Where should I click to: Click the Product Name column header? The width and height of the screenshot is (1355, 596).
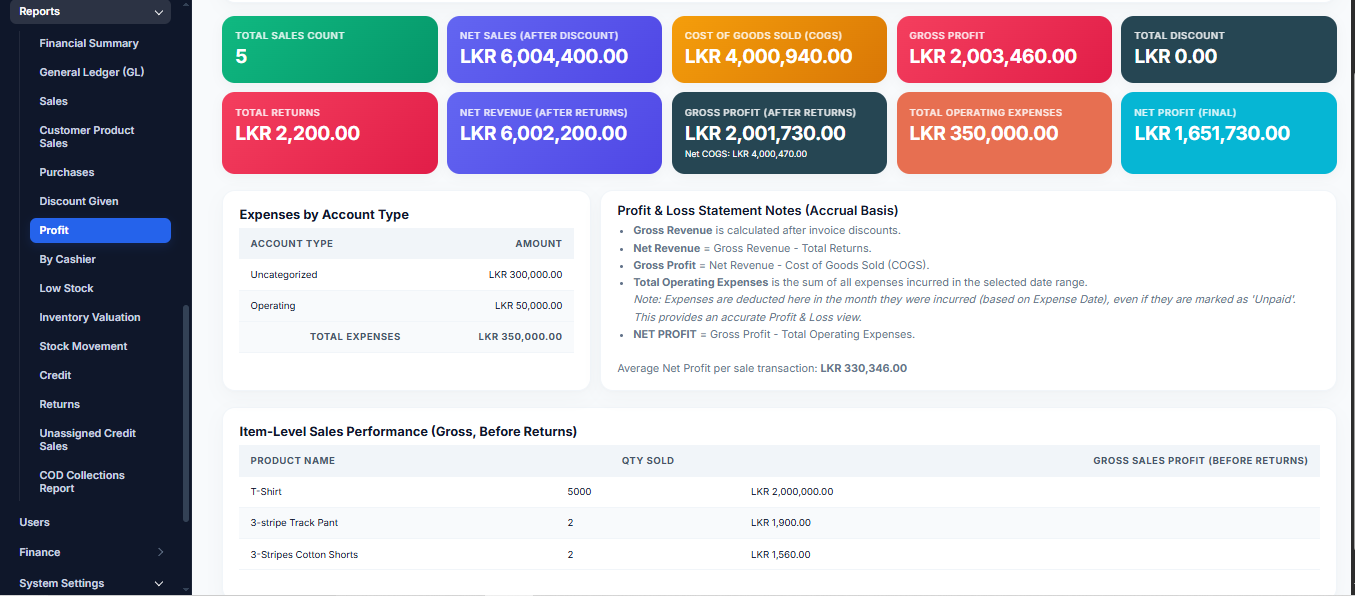click(293, 461)
